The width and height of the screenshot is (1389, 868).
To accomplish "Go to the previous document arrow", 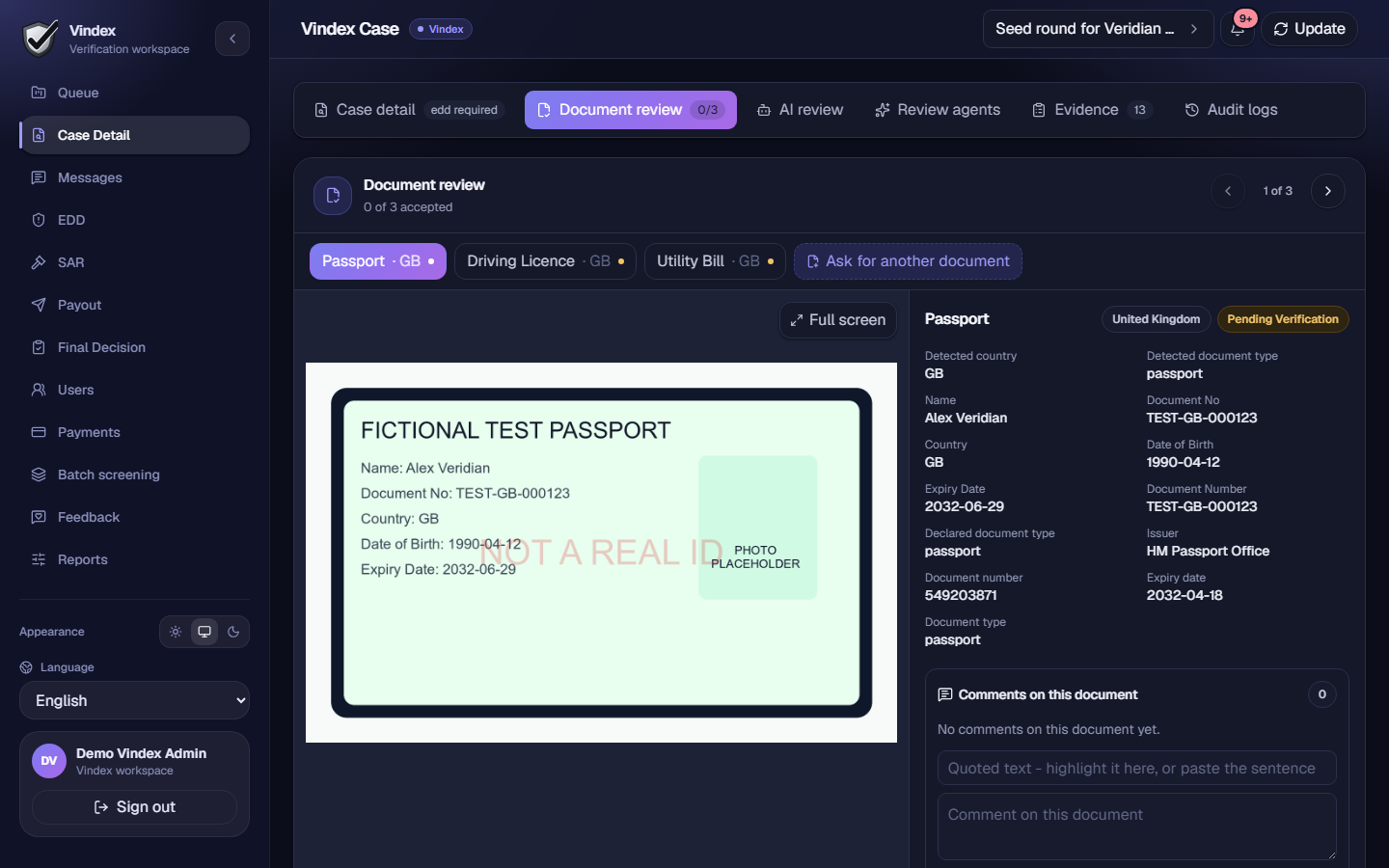I will coord(1228,191).
